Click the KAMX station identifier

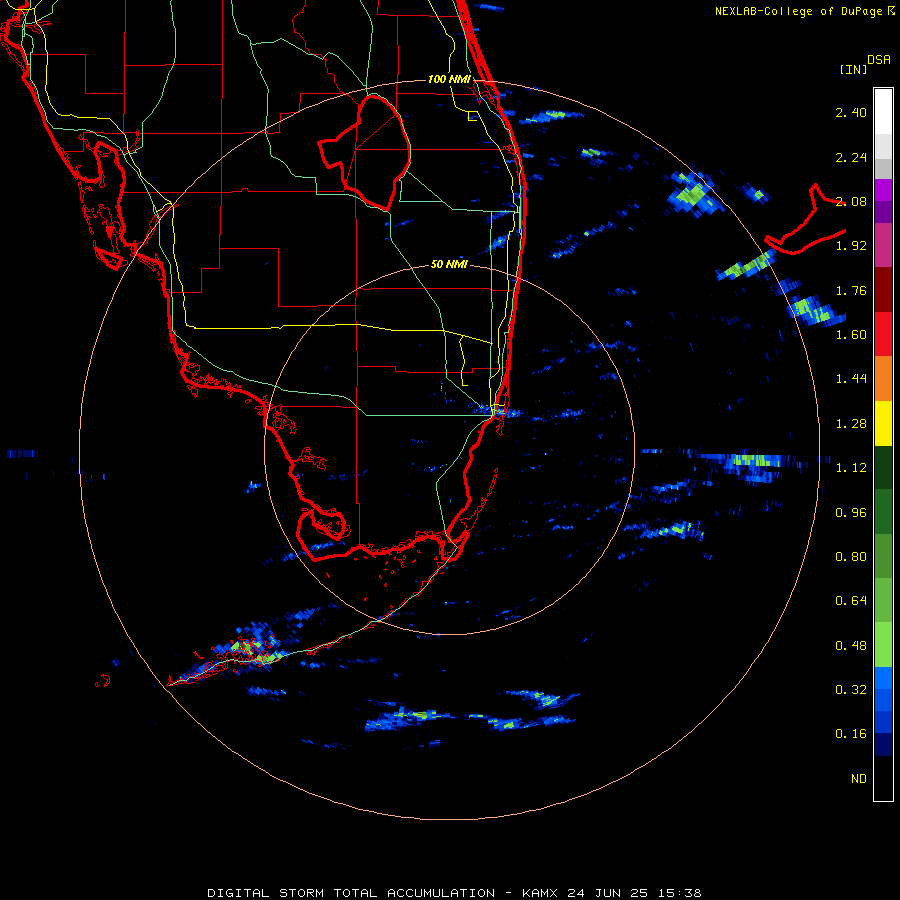coord(540,893)
